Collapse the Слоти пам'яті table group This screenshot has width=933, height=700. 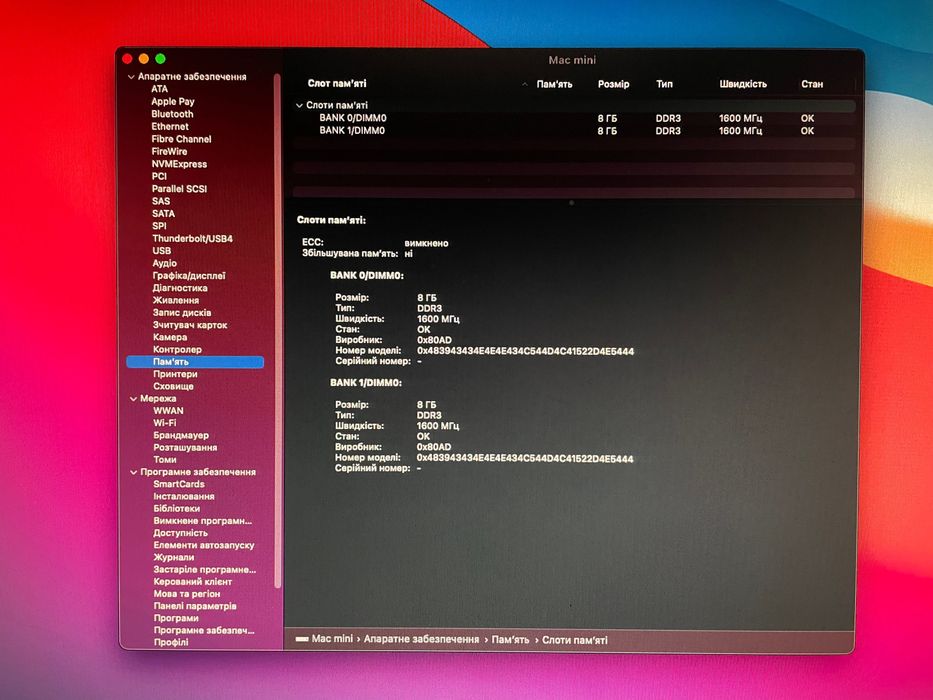[x=299, y=105]
